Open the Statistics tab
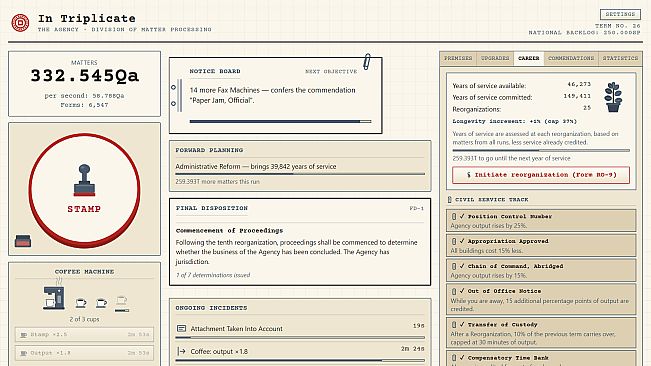This screenshot has width=651, height=366. 620,59
